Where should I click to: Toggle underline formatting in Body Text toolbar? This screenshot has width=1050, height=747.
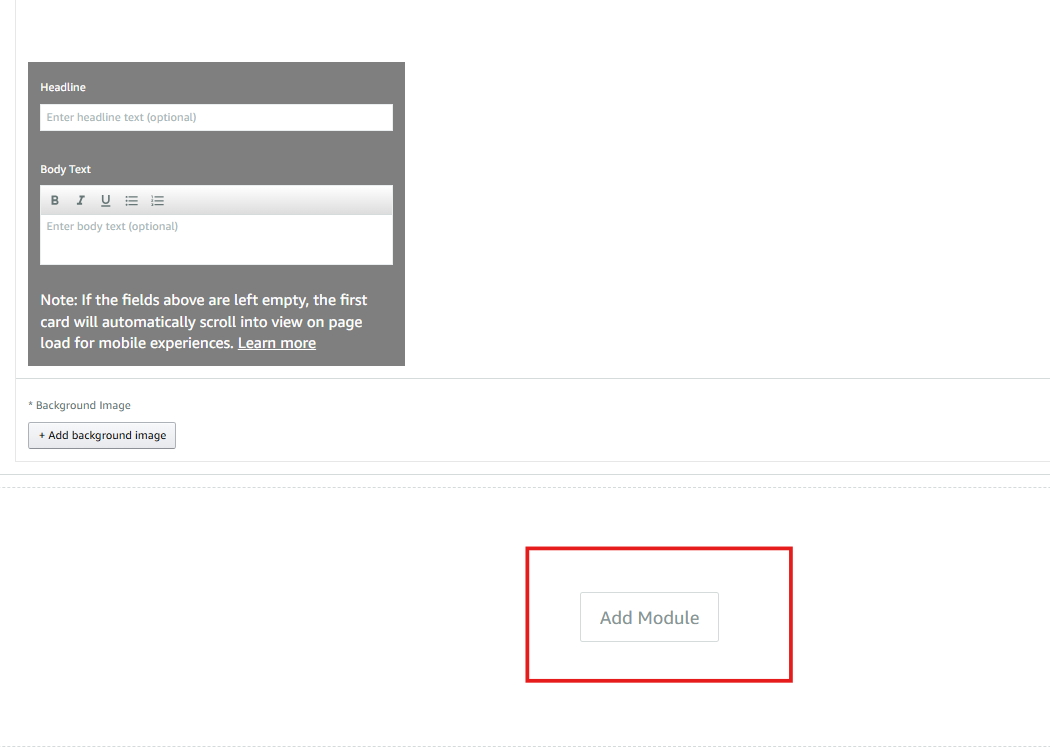point(106,200)
